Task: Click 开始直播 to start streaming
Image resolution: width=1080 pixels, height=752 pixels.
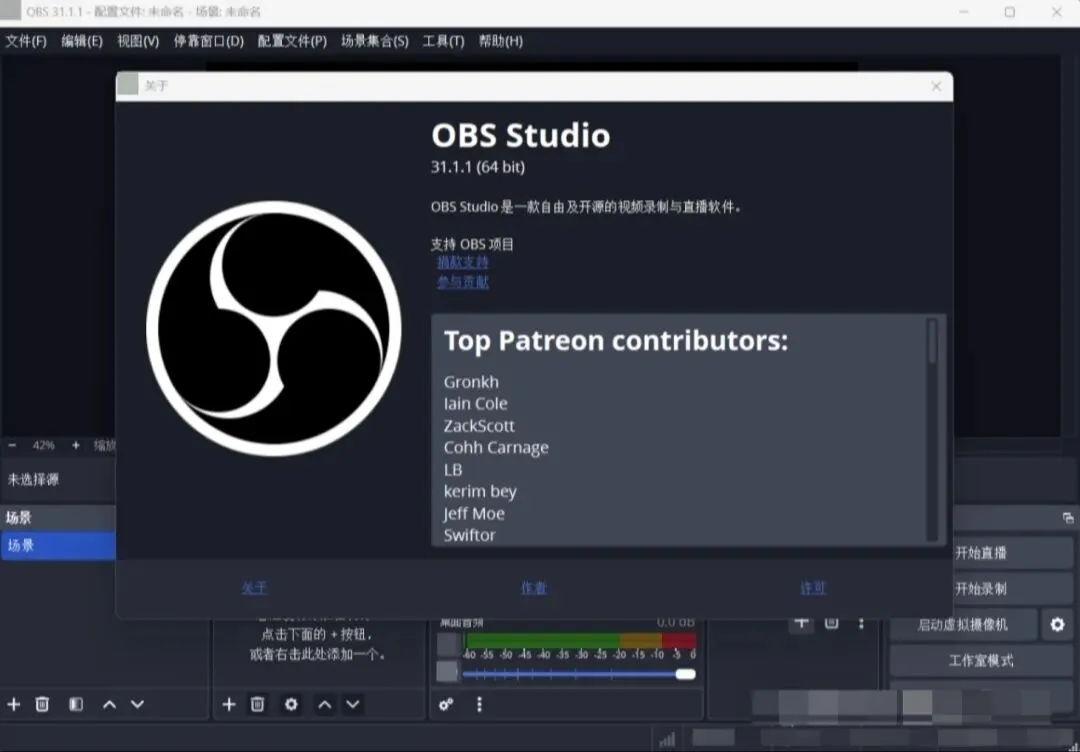Action: (x=1013, y=553)
